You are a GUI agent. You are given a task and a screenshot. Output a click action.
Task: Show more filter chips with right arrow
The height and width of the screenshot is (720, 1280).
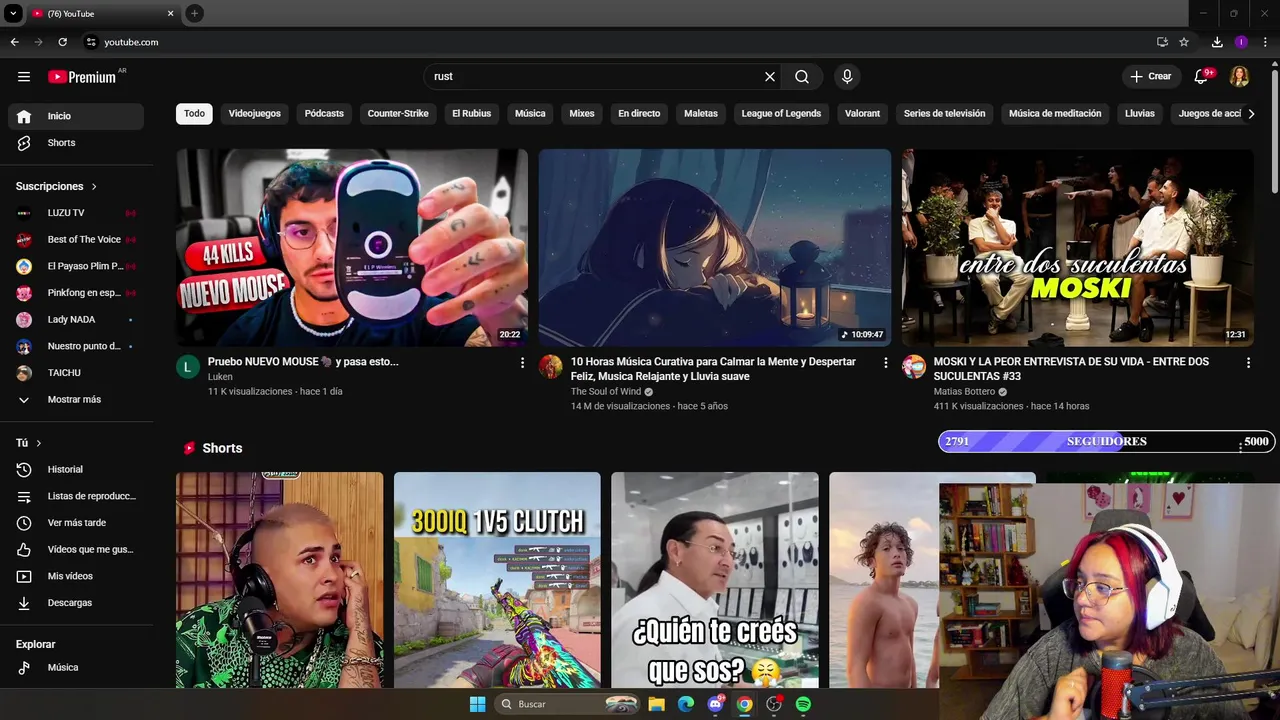(x=1251, y=114)
